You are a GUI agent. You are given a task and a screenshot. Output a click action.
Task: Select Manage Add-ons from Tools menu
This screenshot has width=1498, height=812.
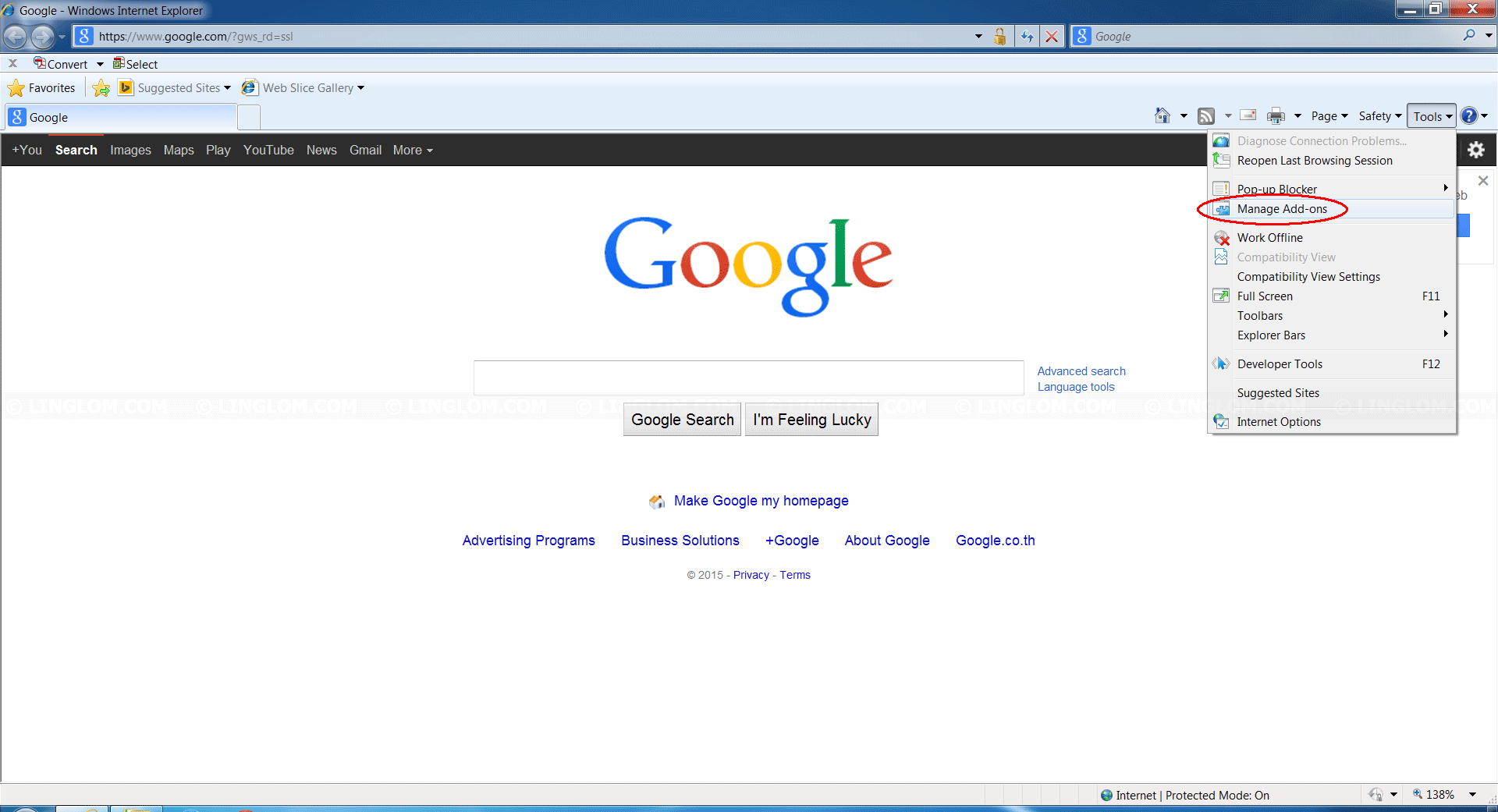(1332, 209)
